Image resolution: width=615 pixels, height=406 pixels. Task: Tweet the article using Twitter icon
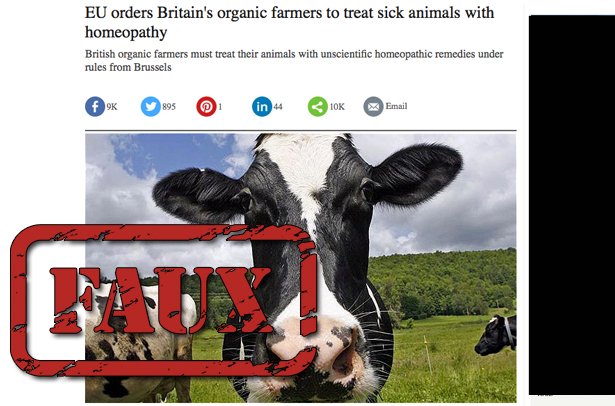point(151,107)
